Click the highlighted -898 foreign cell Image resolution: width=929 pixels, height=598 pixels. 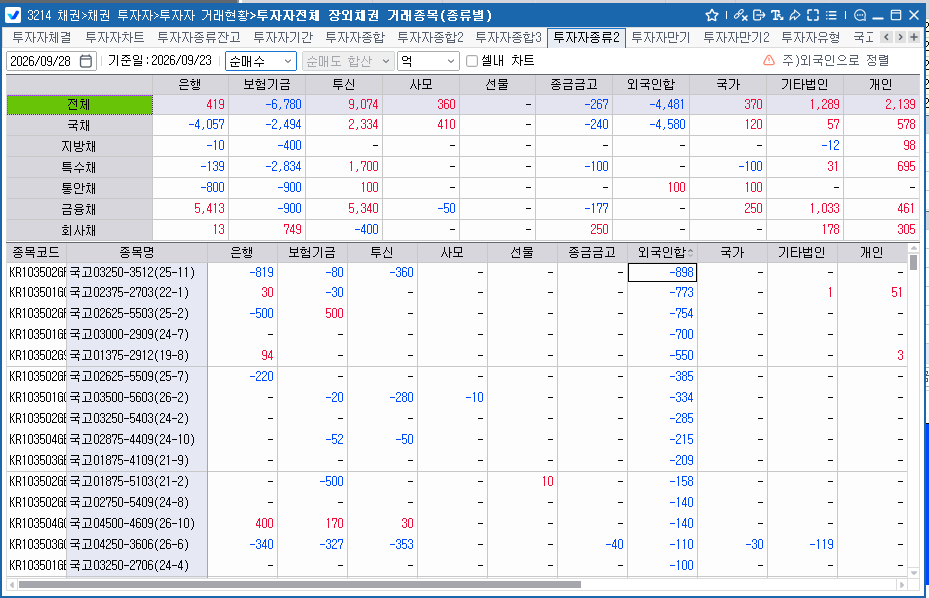pos(662,273)
